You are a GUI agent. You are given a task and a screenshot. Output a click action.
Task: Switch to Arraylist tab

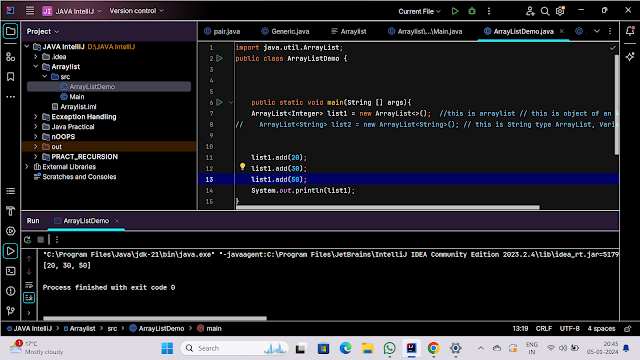coord(349,31)
